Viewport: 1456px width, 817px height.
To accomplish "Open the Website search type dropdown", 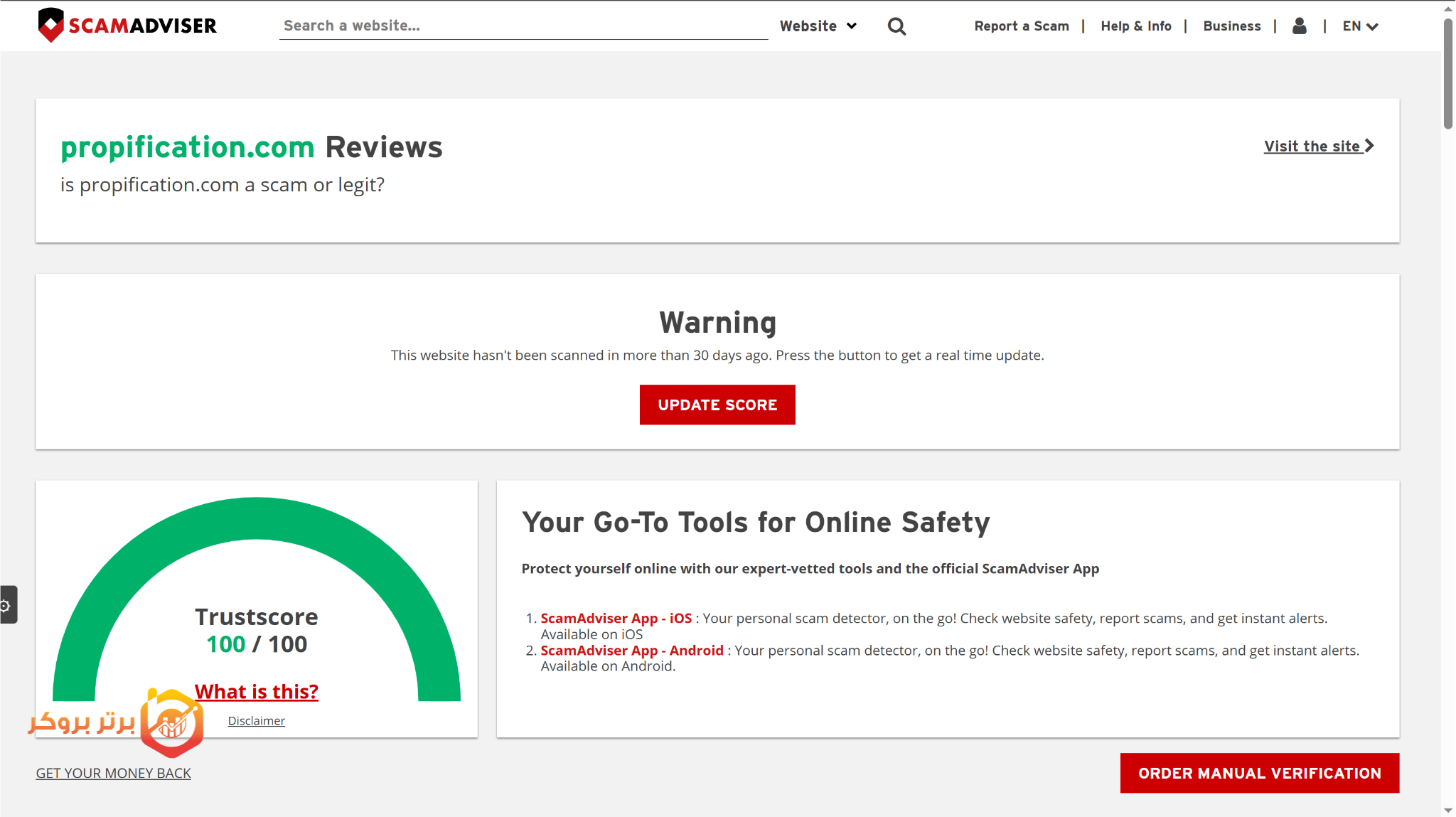I will (818, 26).
